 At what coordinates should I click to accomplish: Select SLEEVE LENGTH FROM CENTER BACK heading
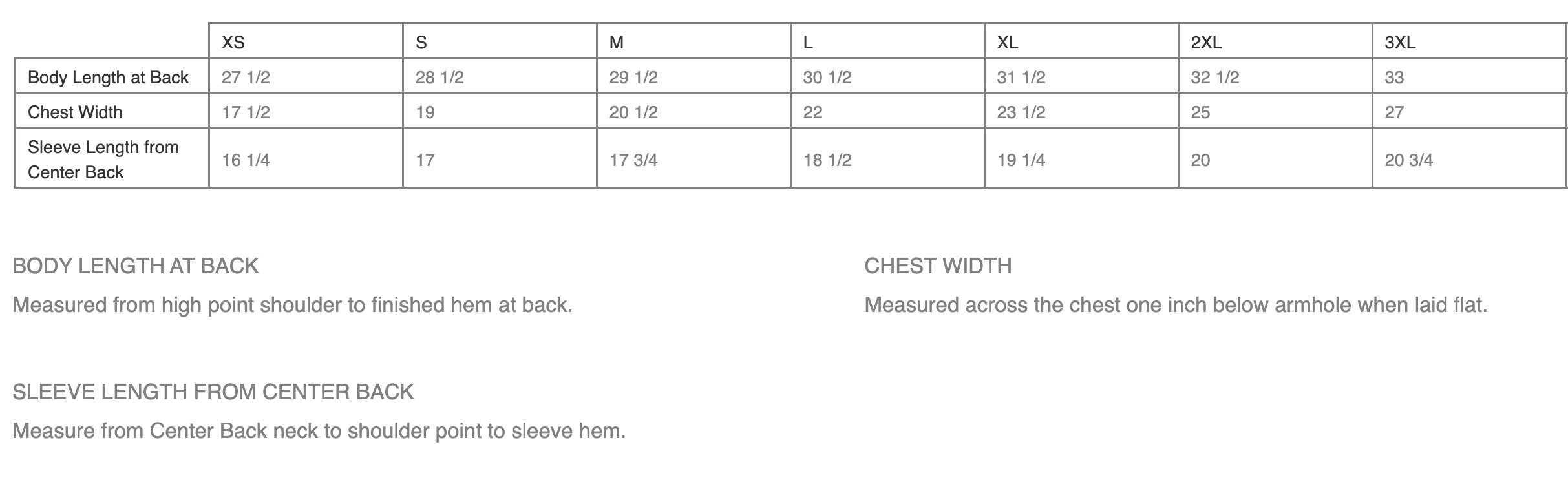coord(213,392)
